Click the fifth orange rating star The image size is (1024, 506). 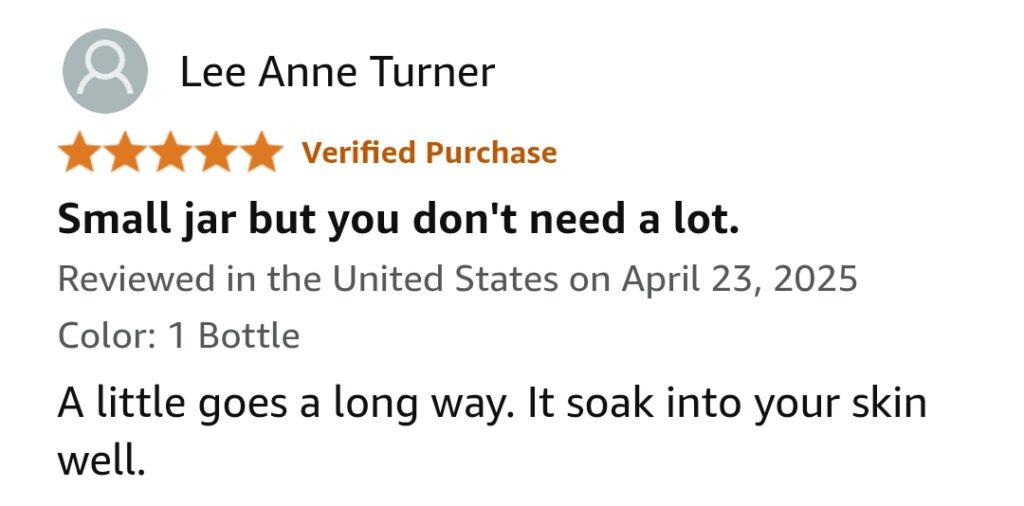pyautogui.click(x=261, y=151)
